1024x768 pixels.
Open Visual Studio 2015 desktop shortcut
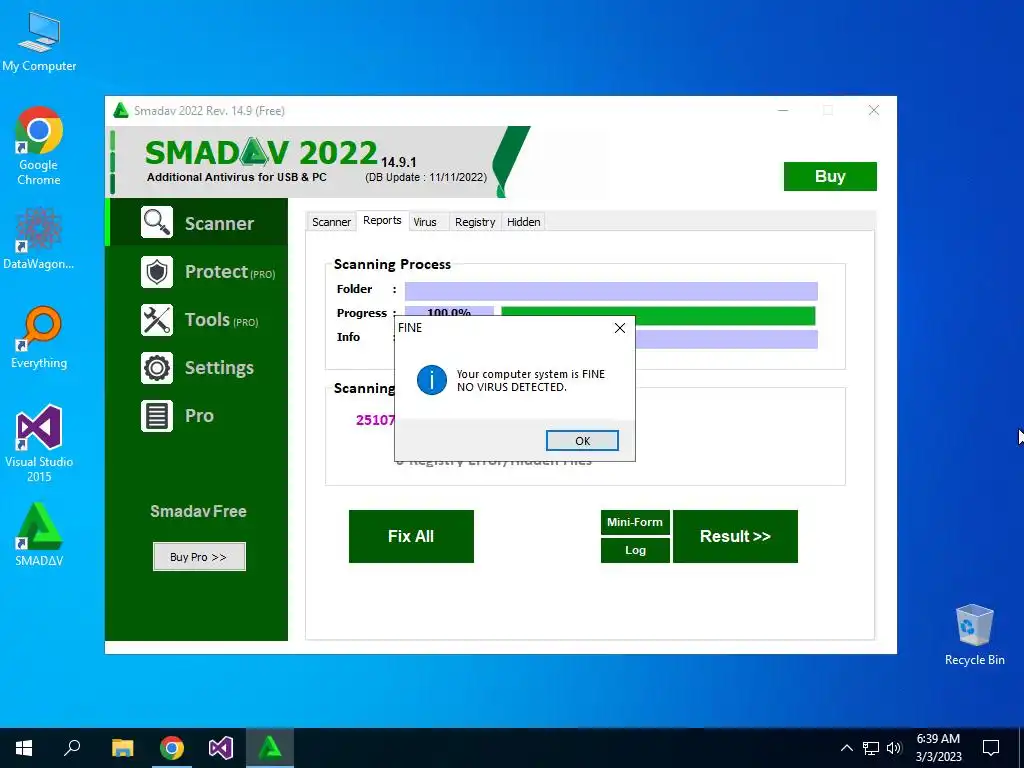[x=39, y=443]
